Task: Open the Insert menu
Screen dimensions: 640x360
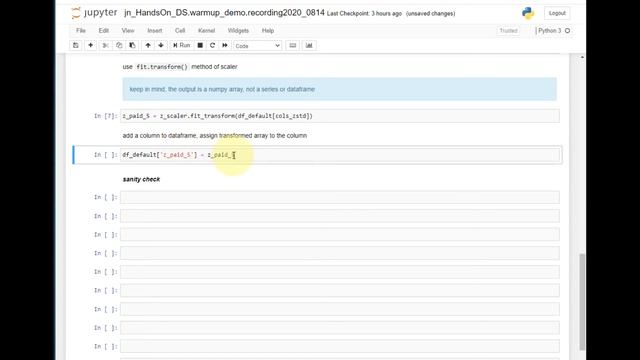Action: [x=155, y=31]
